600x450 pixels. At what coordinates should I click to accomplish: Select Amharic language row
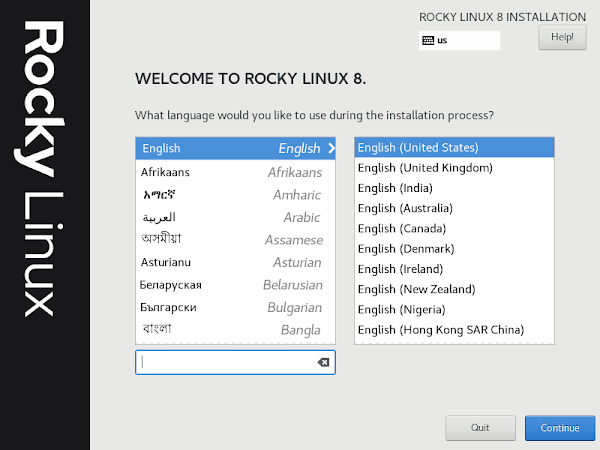coord(235,195)
